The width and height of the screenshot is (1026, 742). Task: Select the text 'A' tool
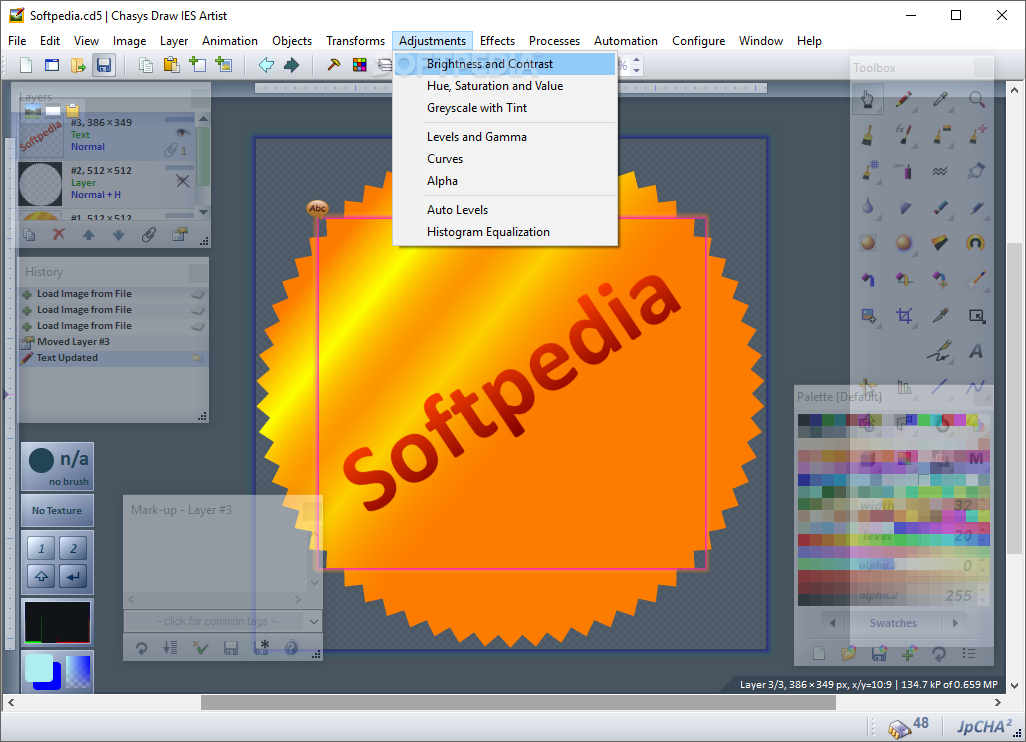coord(976,352)
